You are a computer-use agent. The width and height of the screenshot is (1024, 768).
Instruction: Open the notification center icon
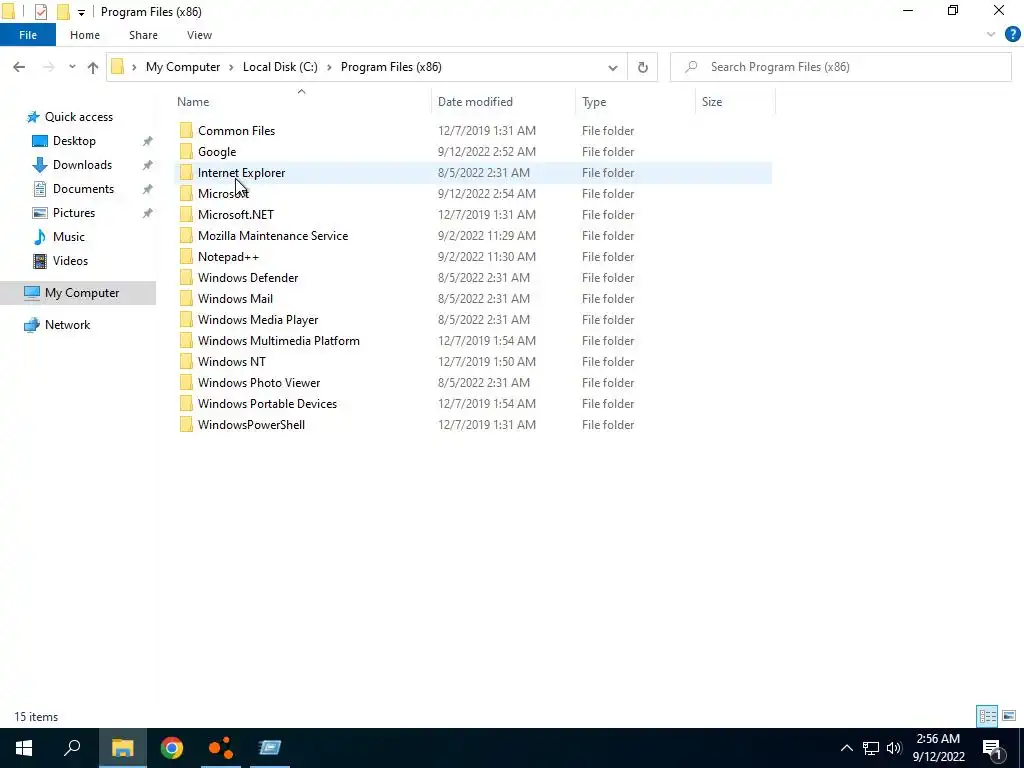(992, 748)
